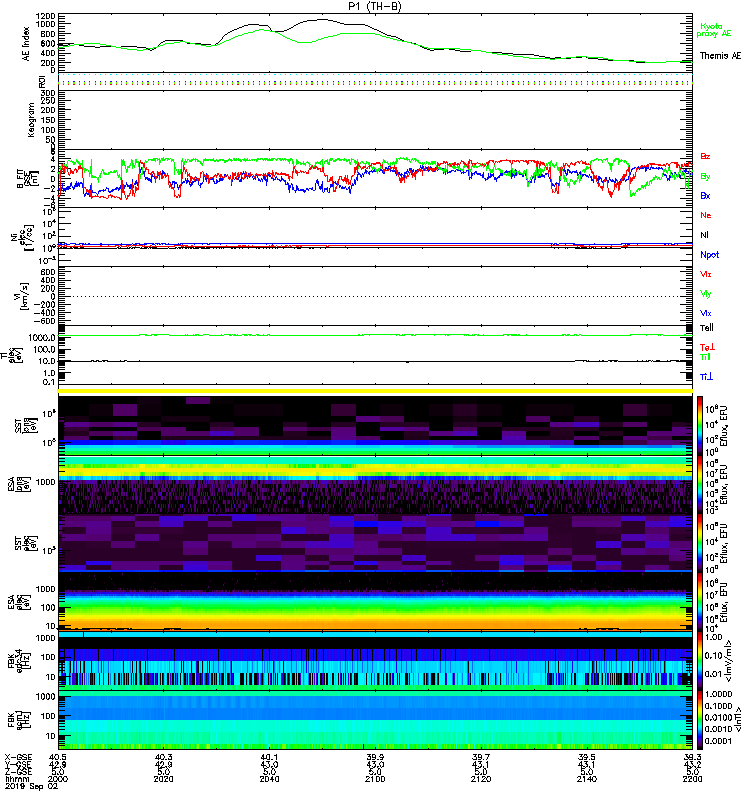
Task: Click the green Viy velocity legend label
Action: point(706,294)
